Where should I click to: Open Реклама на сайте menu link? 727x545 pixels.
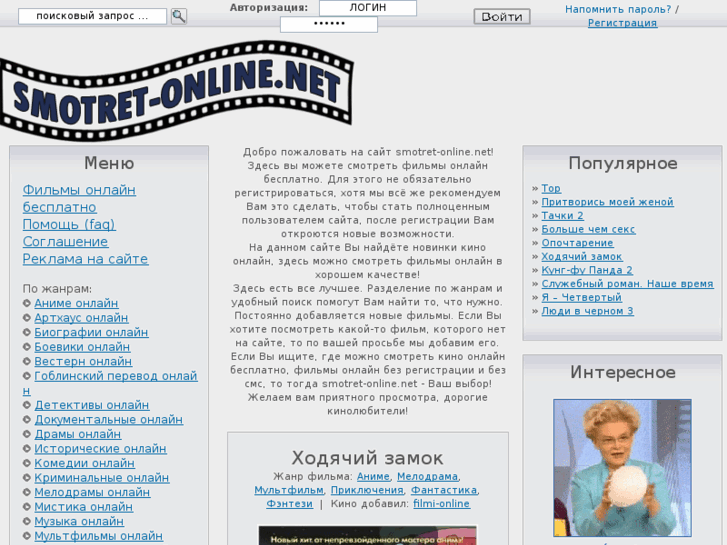coord(85,259)
